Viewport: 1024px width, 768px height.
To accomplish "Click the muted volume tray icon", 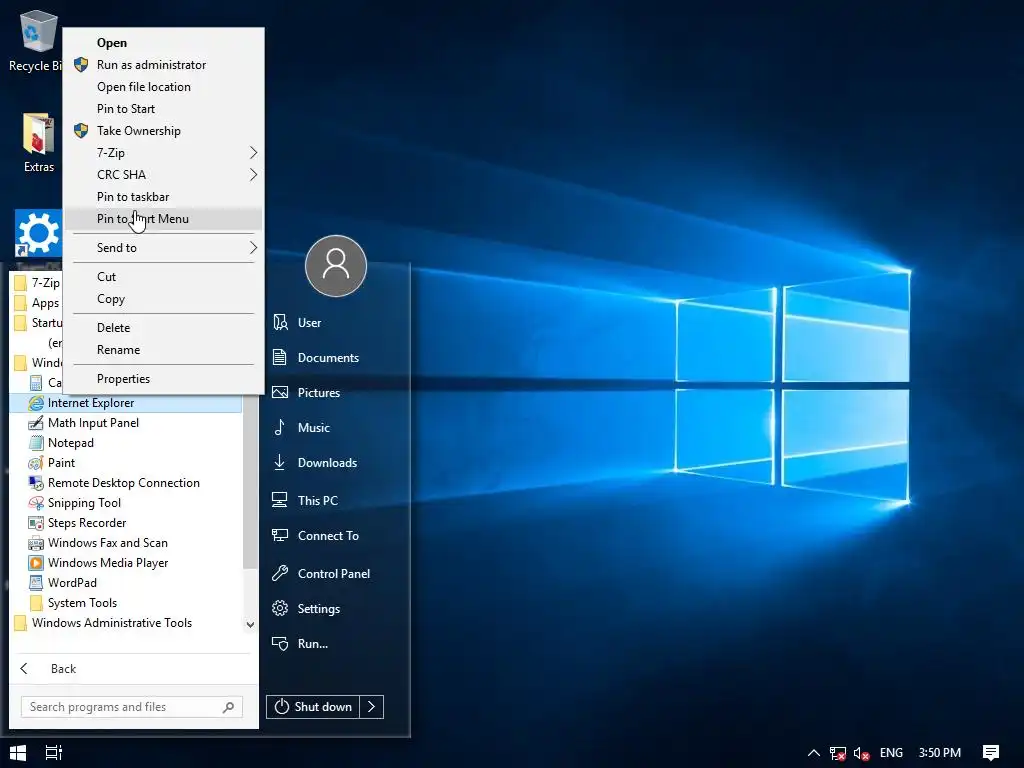I will (x=861, y=753).
